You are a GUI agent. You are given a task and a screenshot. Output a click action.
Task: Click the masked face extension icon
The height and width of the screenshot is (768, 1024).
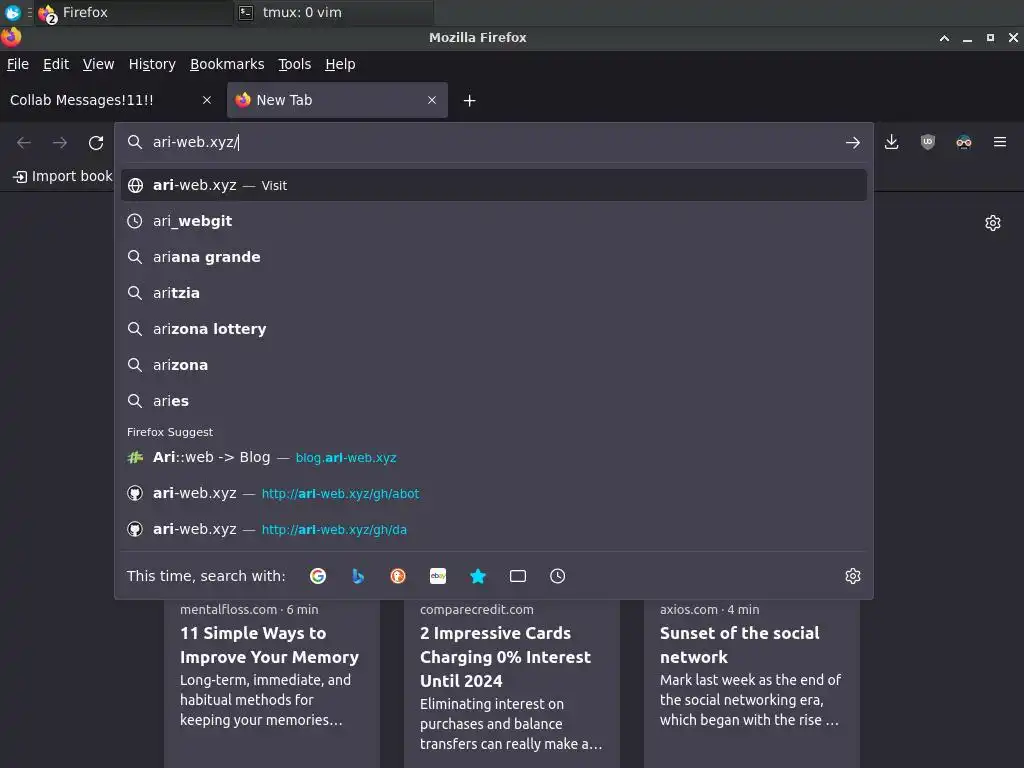click(x=964, y=142)
